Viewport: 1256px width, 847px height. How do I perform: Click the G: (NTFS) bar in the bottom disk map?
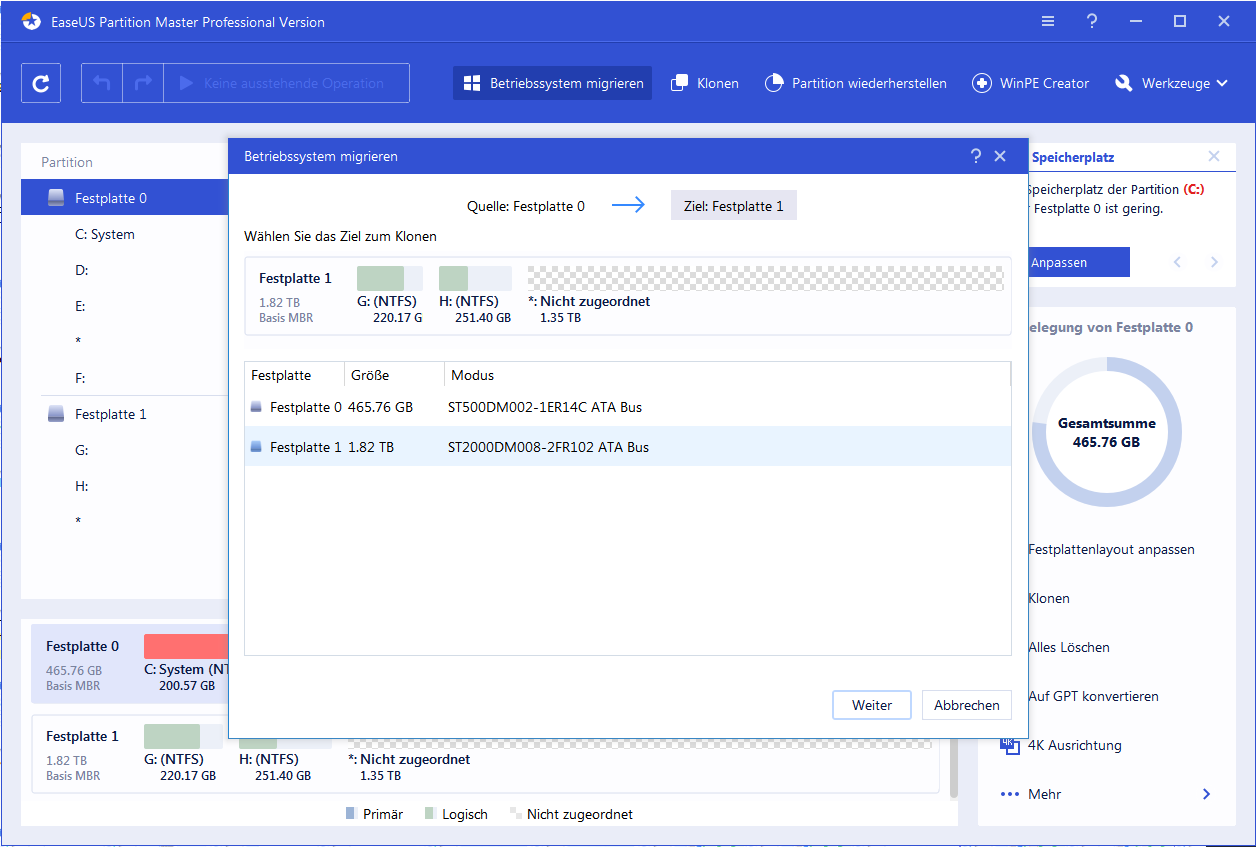tap(183, 738)
